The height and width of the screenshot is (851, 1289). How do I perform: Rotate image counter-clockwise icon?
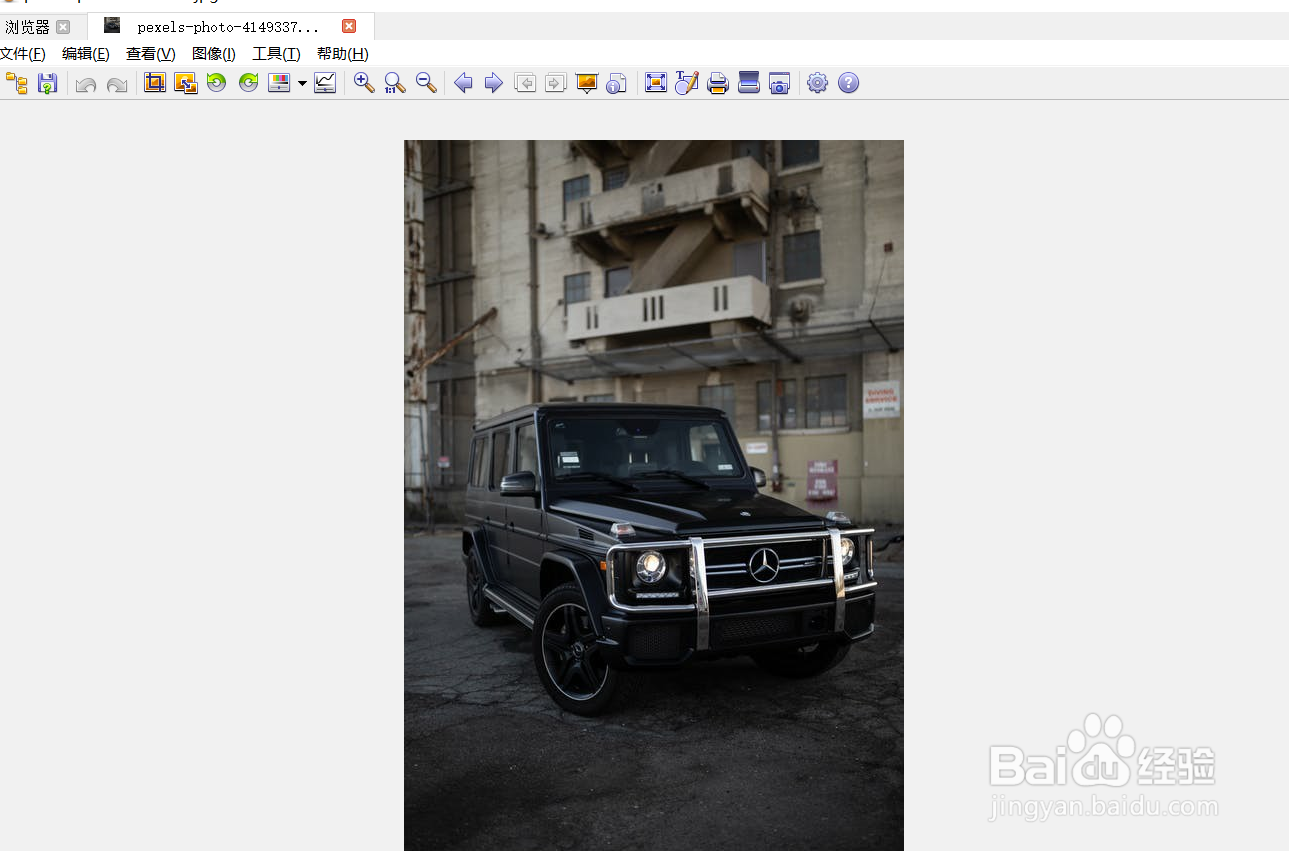217,83
